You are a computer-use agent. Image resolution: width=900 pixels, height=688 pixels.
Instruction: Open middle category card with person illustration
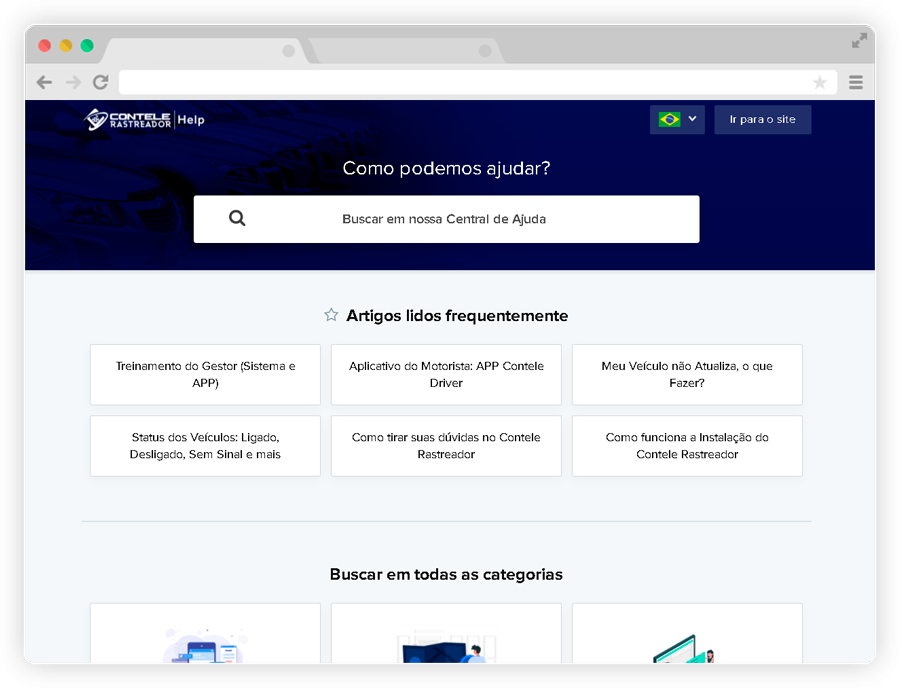click(x=446, y=633)
